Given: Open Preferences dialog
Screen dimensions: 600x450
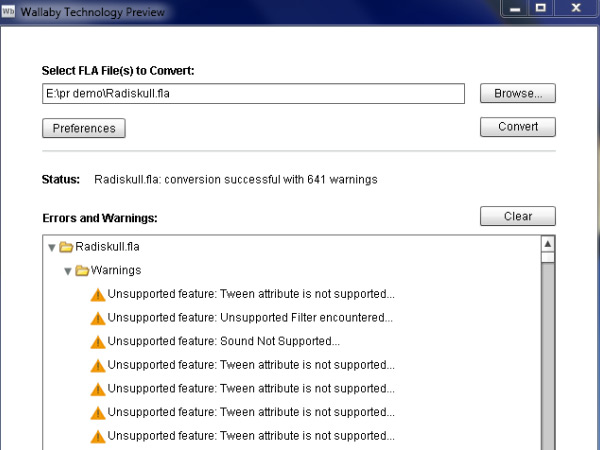Looking at the screenshot, I should pyautogui.click(x=84, y=128).
